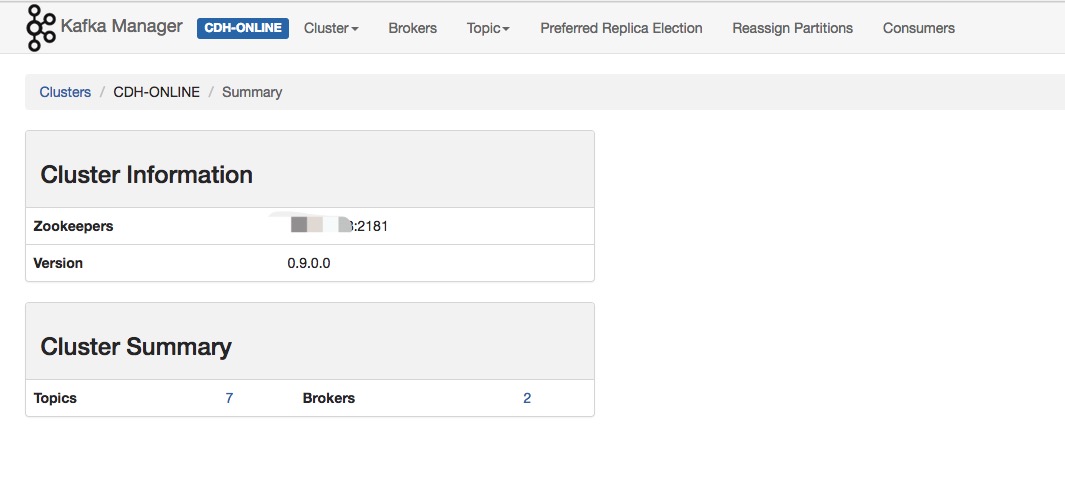Viewport: 1065px width, 496px height.
Task: Expand the Topic dropdown menu
Action: [488, 28]
